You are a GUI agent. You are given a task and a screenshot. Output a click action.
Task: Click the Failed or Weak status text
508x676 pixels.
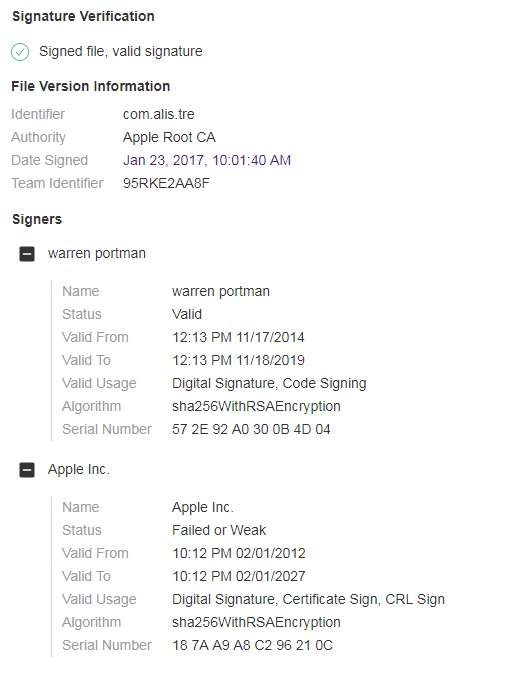coord(219,530)
